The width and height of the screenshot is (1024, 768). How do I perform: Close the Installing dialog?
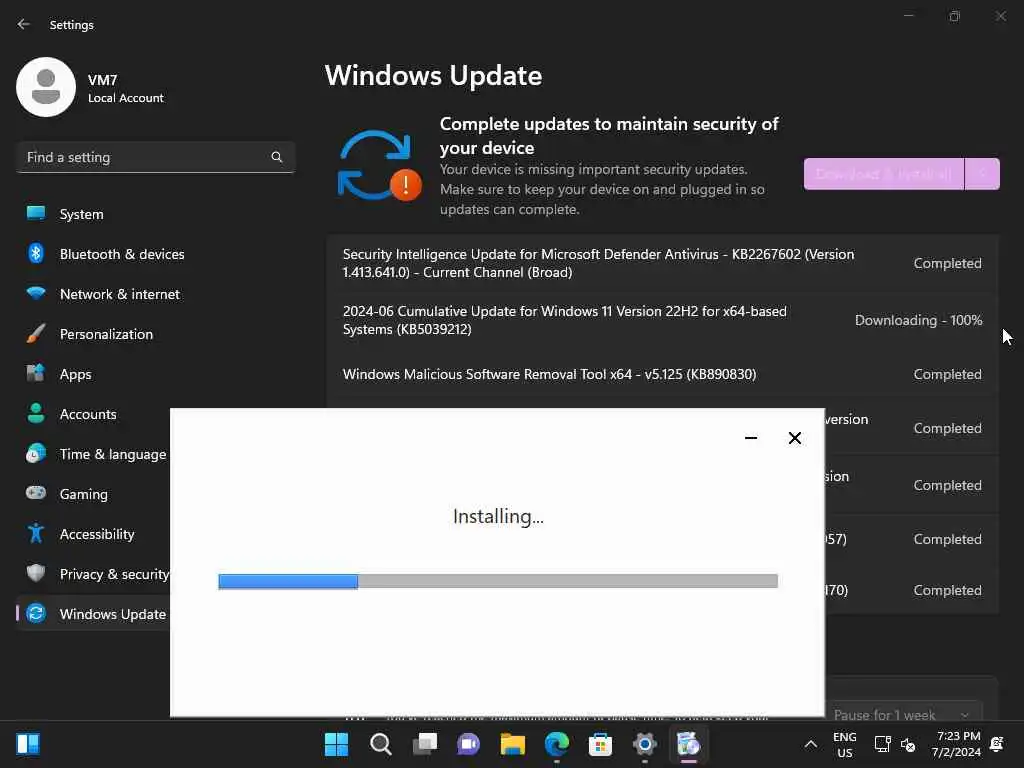tap(794, 438)
